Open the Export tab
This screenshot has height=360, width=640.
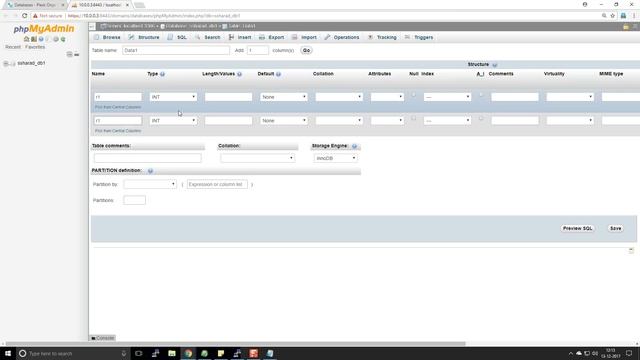(271, 37)
